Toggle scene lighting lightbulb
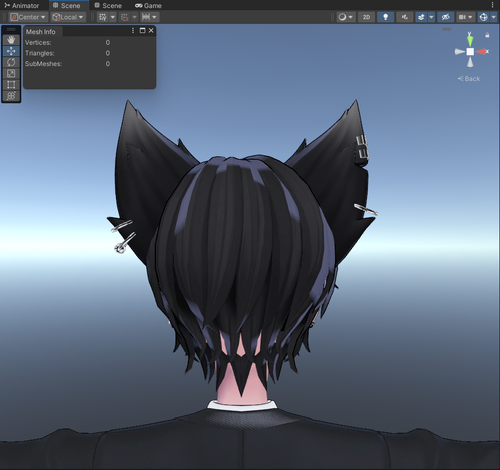This screenshot has height=470, width=500. pos(385,17)
